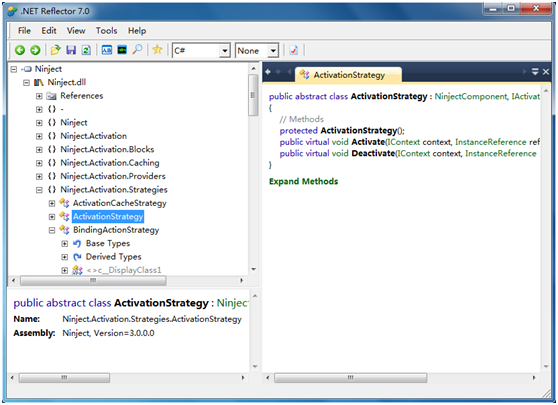Click the tree panel's vertical scrollbar thumb

[x=253, y=95]
